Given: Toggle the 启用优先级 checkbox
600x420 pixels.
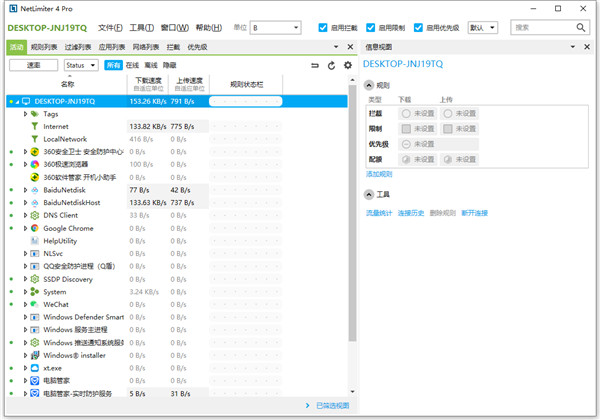Looking at the screenshot, I should point(418,28).
